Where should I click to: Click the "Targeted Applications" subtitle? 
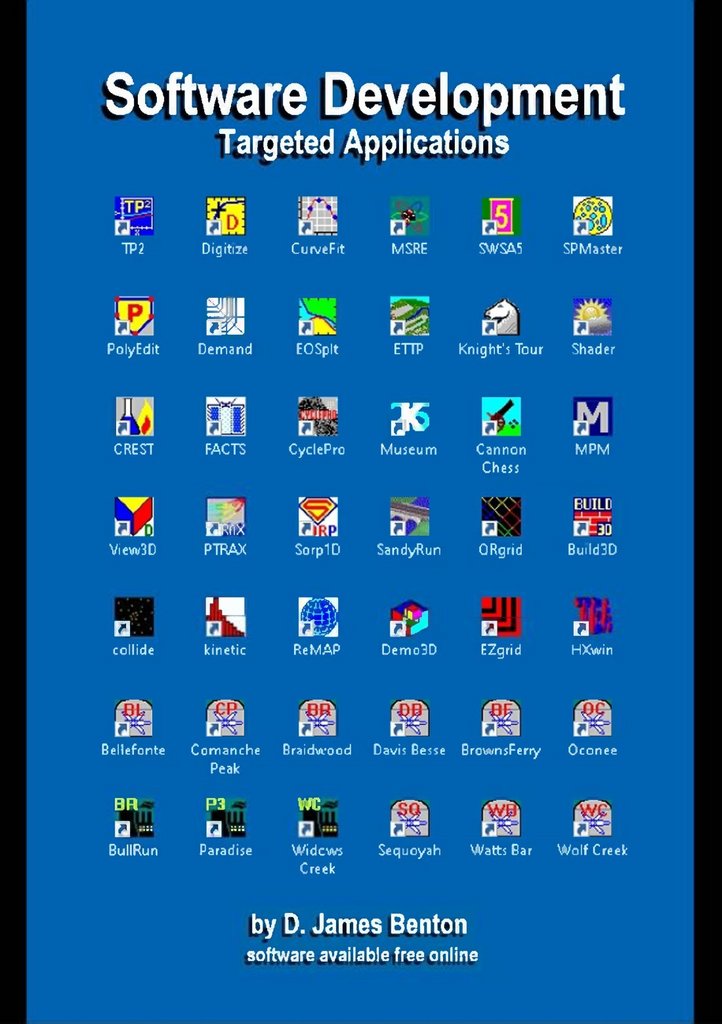[x=363, y=143]
